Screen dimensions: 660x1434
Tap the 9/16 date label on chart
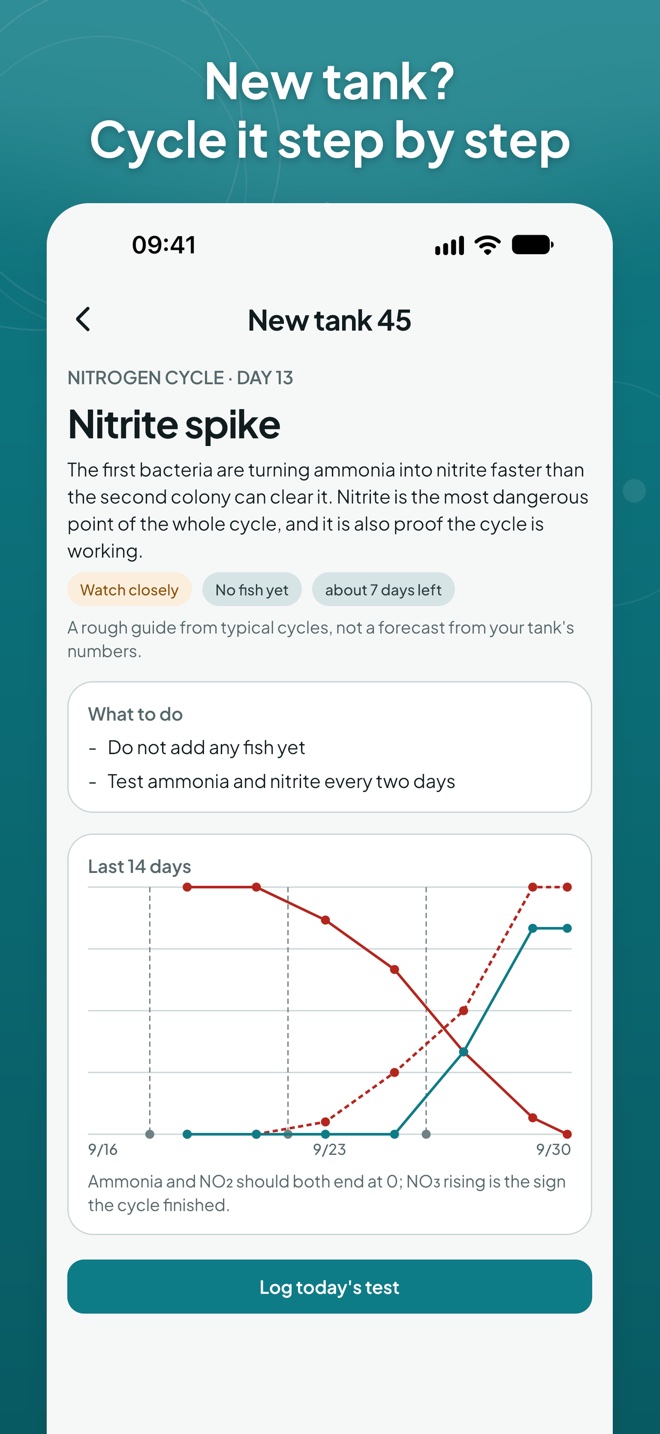(x=103, y=1150)
